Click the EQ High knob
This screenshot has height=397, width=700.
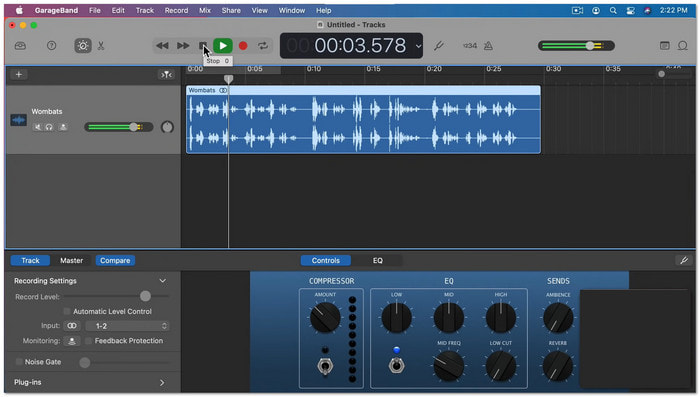(x=500, y=318)
